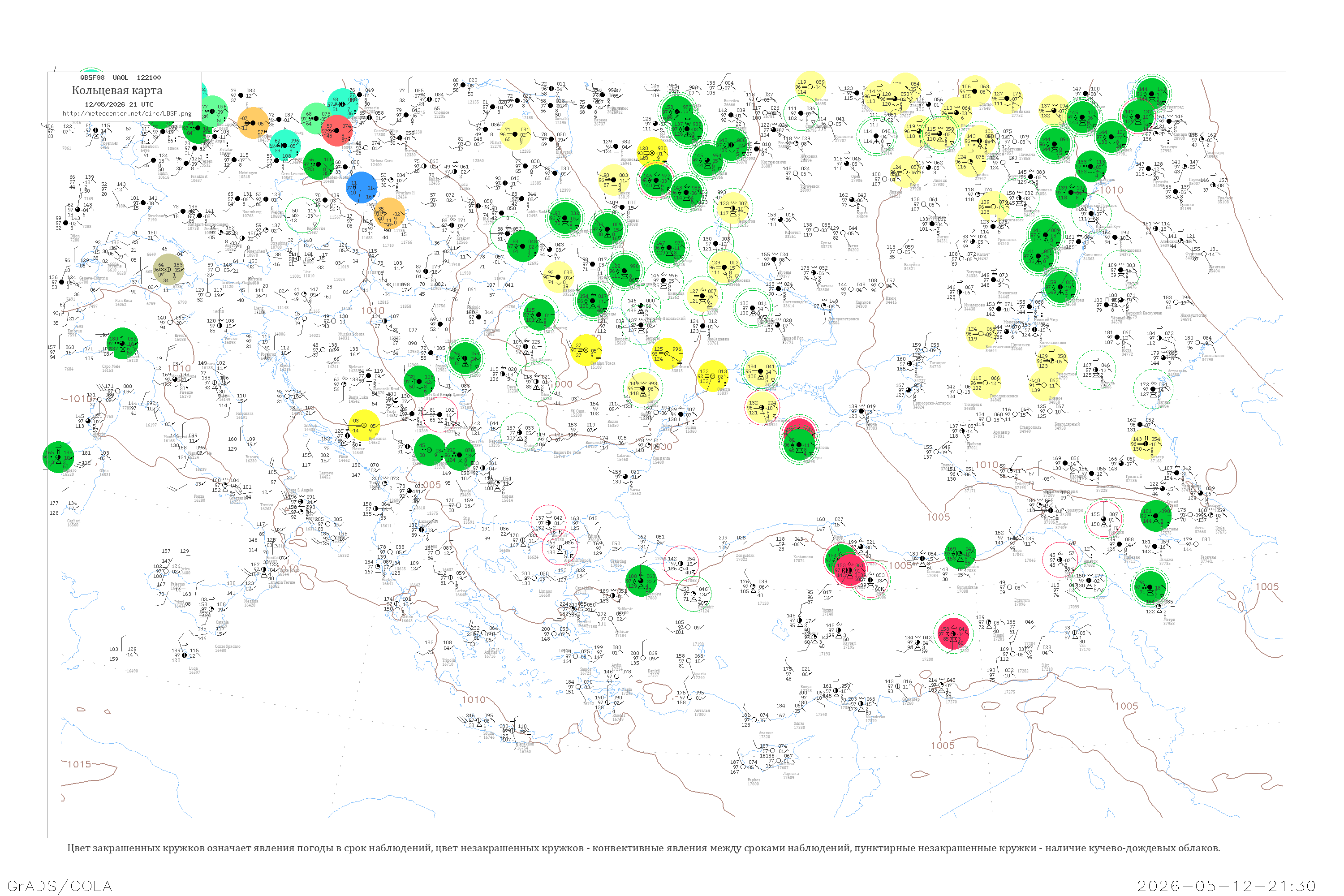The height and width of the screenshot is (896, 1344).
Task: Open the meteocenter.net LBSF.png URL
Action: coord(127,114)
